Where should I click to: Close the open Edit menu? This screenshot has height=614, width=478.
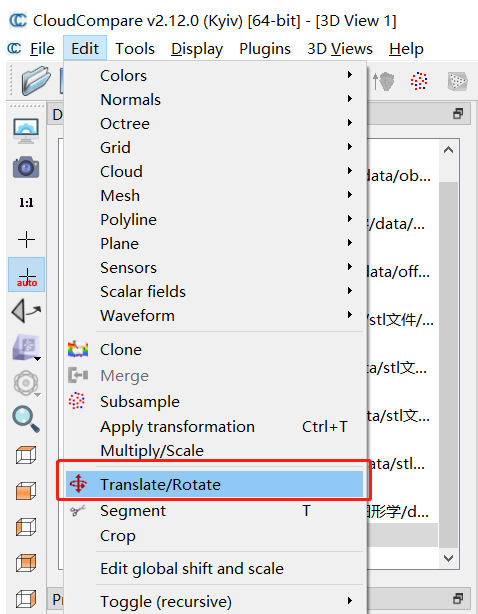coord(85,49)
